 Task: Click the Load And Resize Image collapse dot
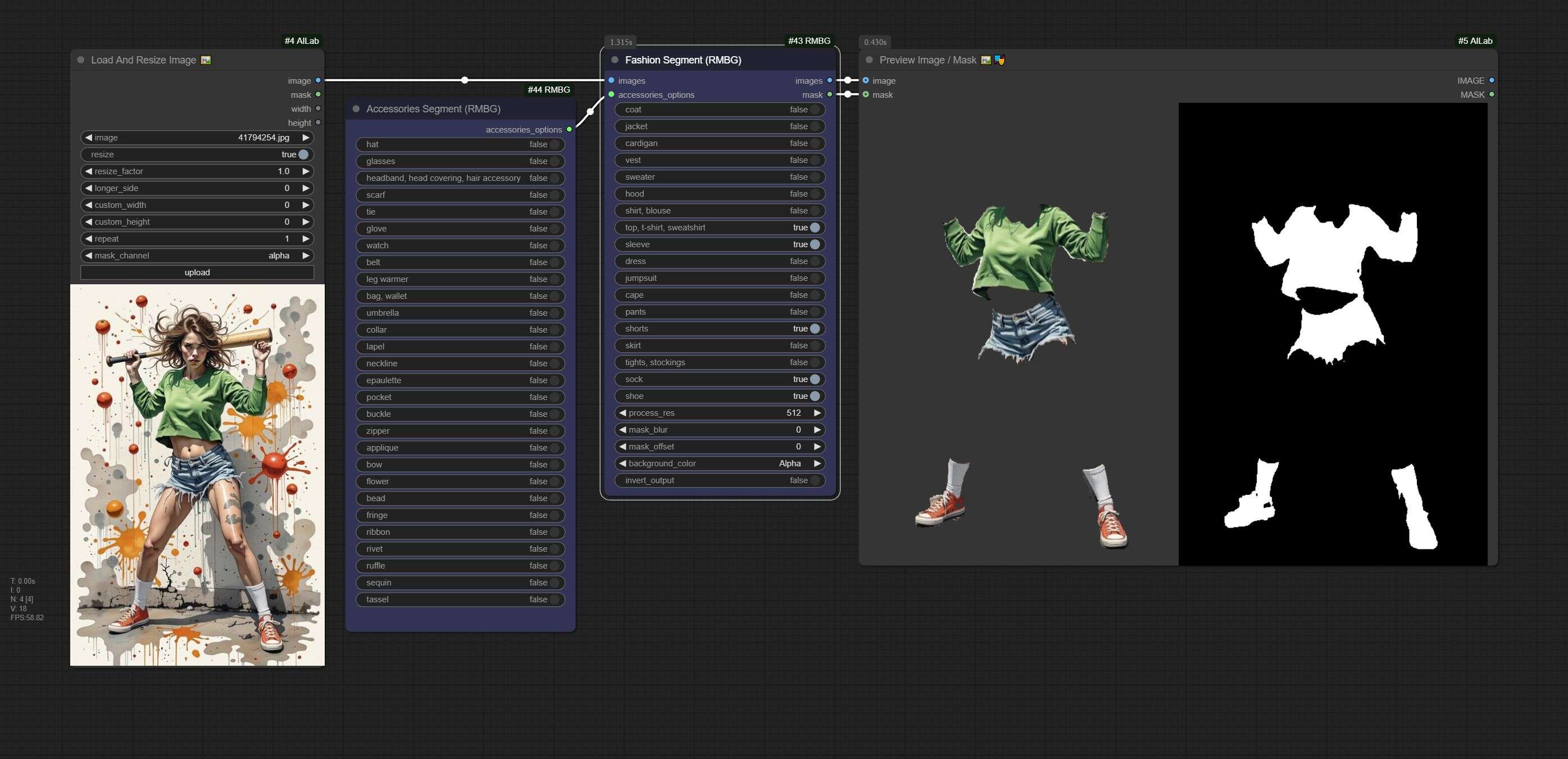80,60
